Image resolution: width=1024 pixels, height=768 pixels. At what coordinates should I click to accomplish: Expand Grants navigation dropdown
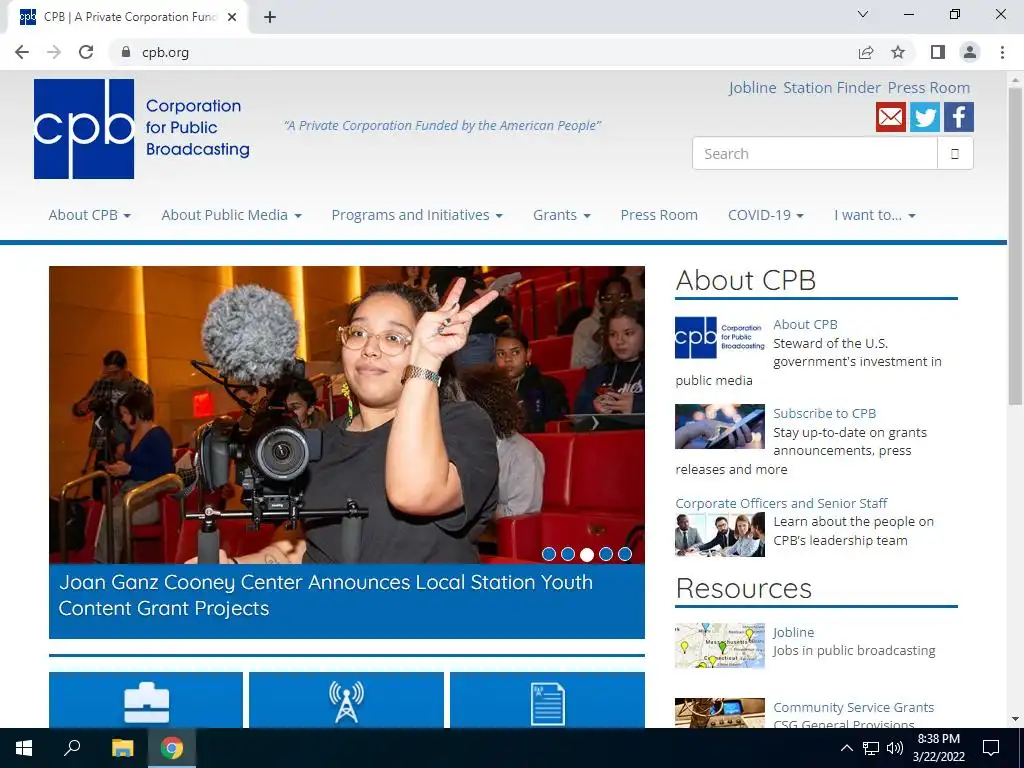tap(562, 215)
